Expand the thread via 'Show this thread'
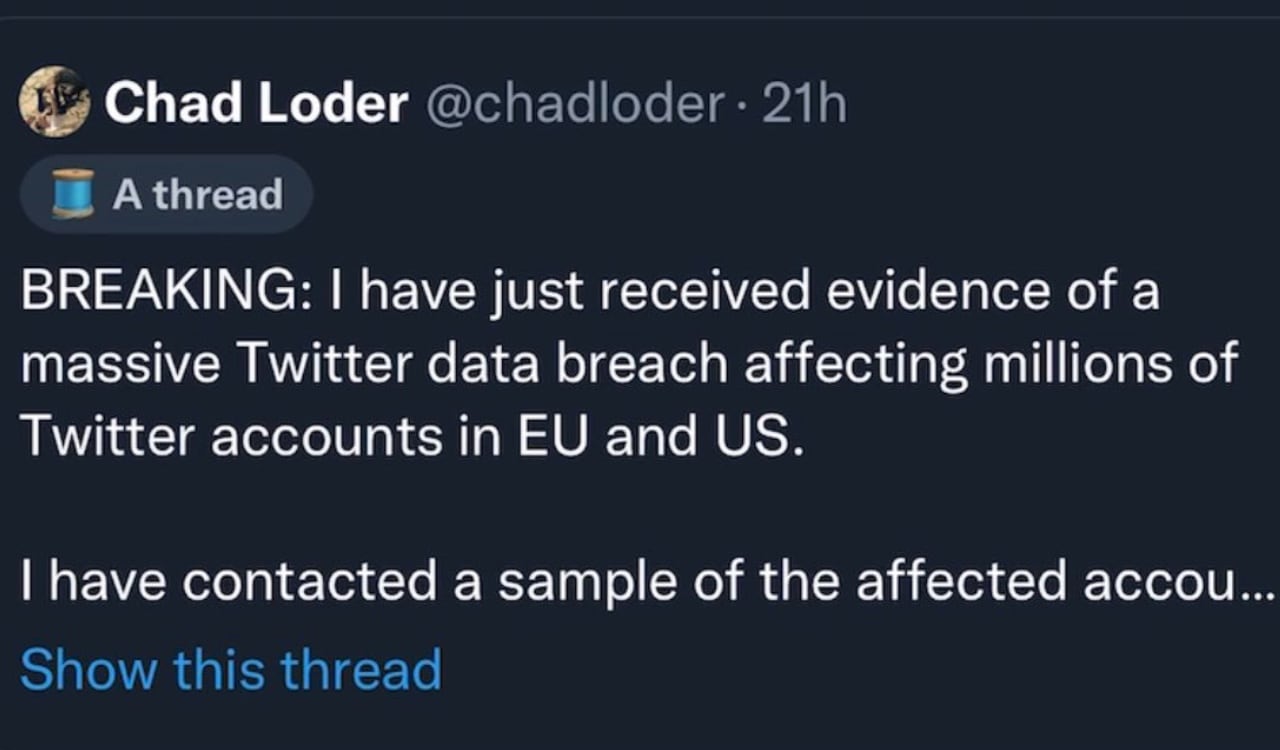Viewport: 1280px width, 750px height. (x=232, y=670)
